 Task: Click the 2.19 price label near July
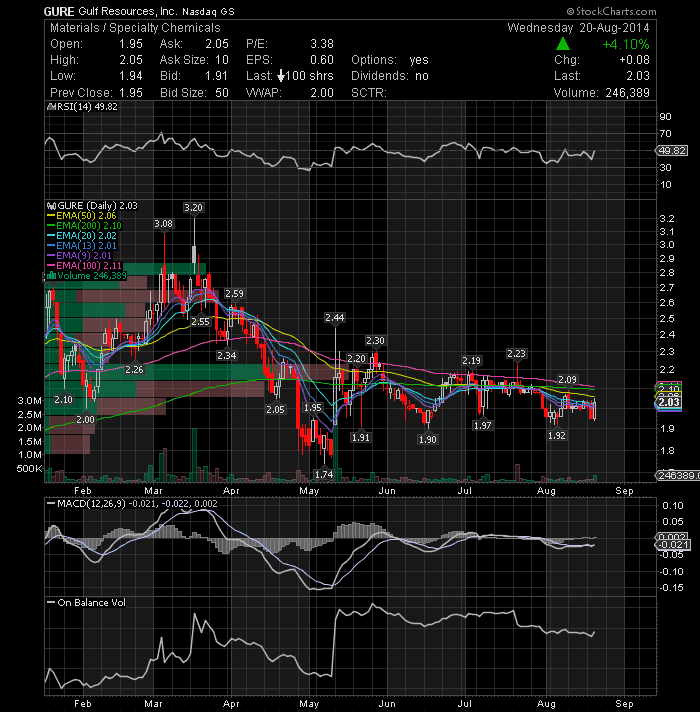pyautogui.click(x=472, y=361)
